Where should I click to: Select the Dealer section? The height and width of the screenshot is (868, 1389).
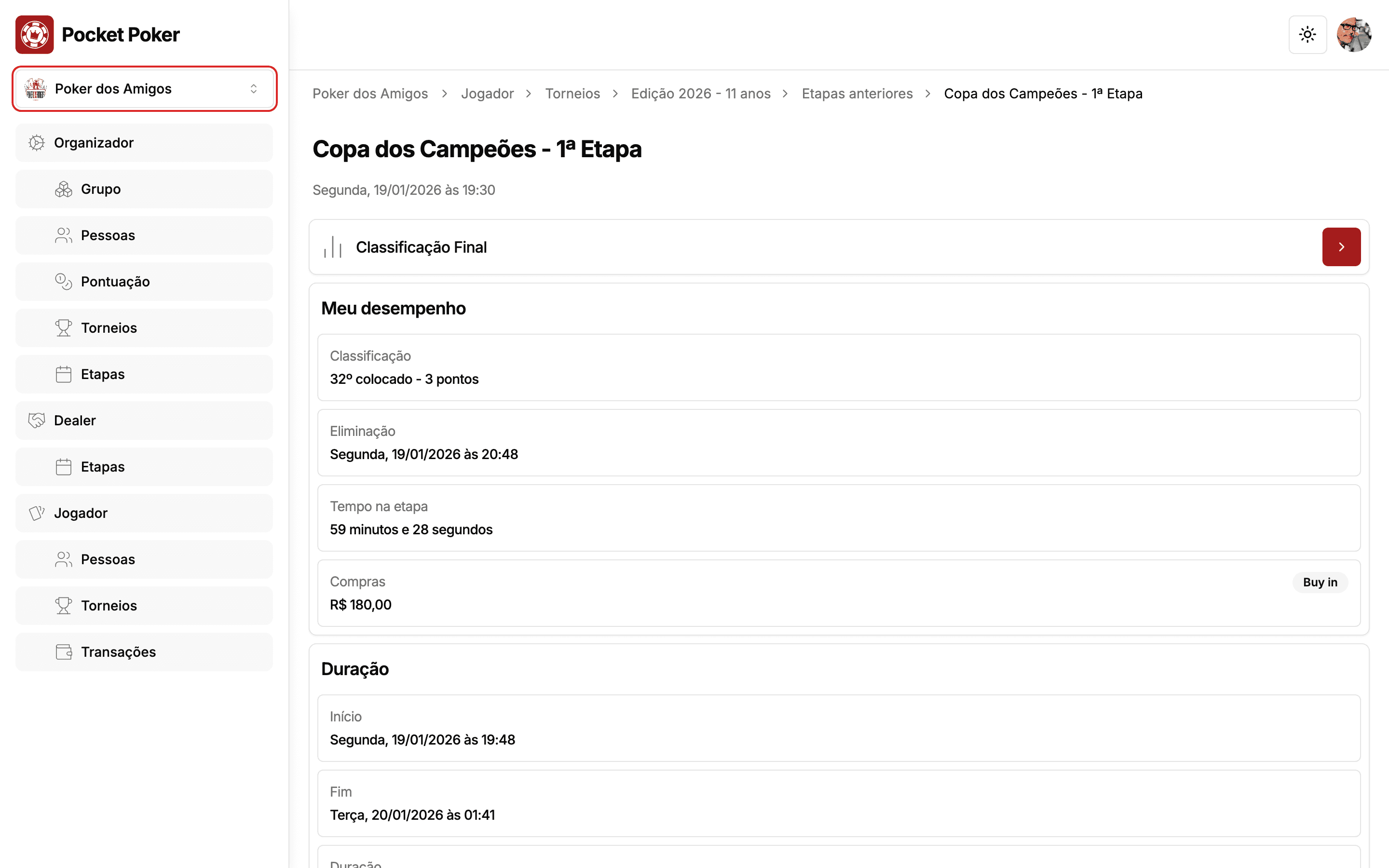click(144, 421)
